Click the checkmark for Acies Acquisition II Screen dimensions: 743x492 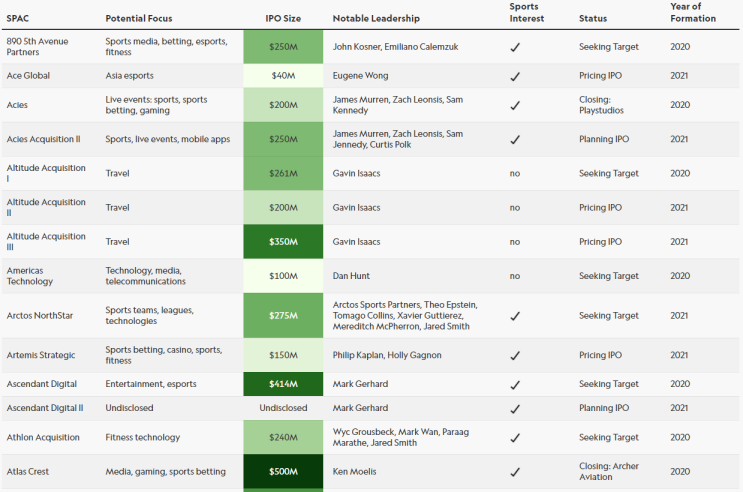[x=515, y=140]
